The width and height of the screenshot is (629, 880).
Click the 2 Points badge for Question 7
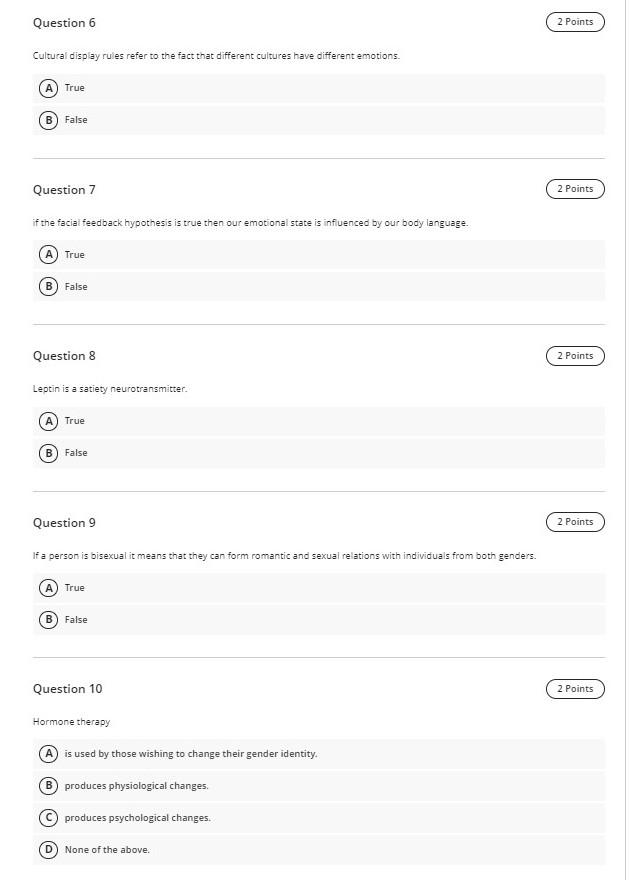point(575,188)
